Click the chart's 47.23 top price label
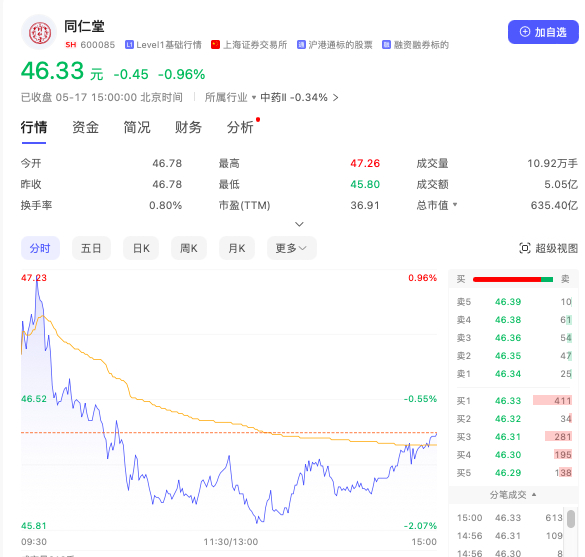 [34, 278]
